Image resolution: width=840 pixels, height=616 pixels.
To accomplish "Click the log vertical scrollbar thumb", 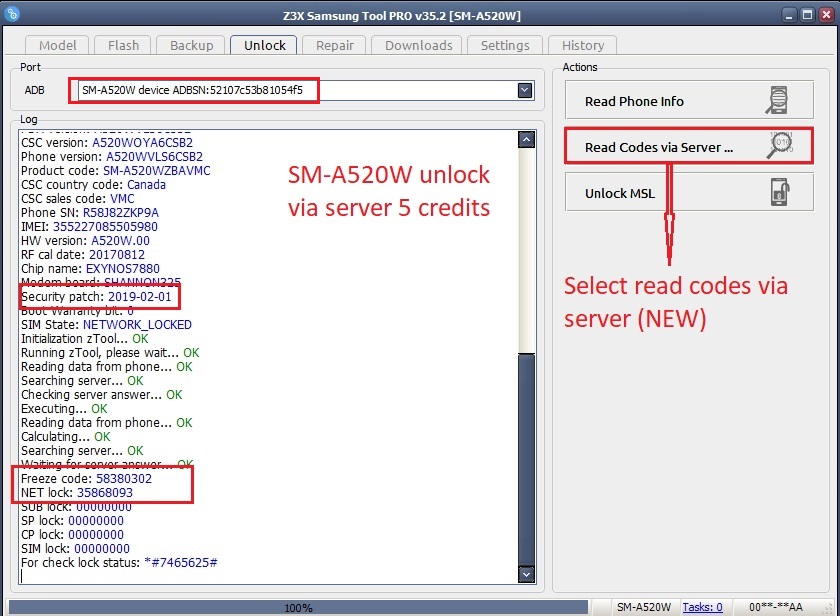I will click(526, 459).
